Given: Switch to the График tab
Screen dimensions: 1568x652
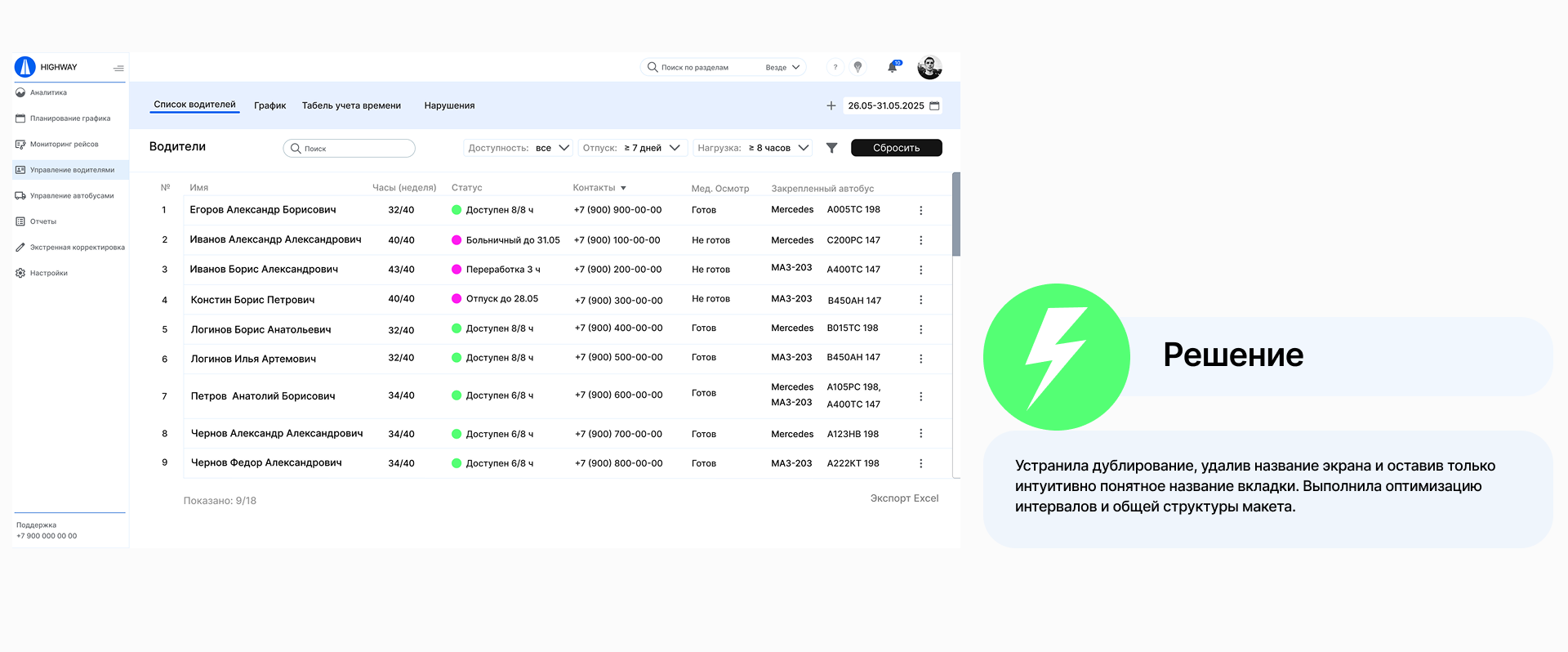Looking at the screenshot, I should 269,105.
